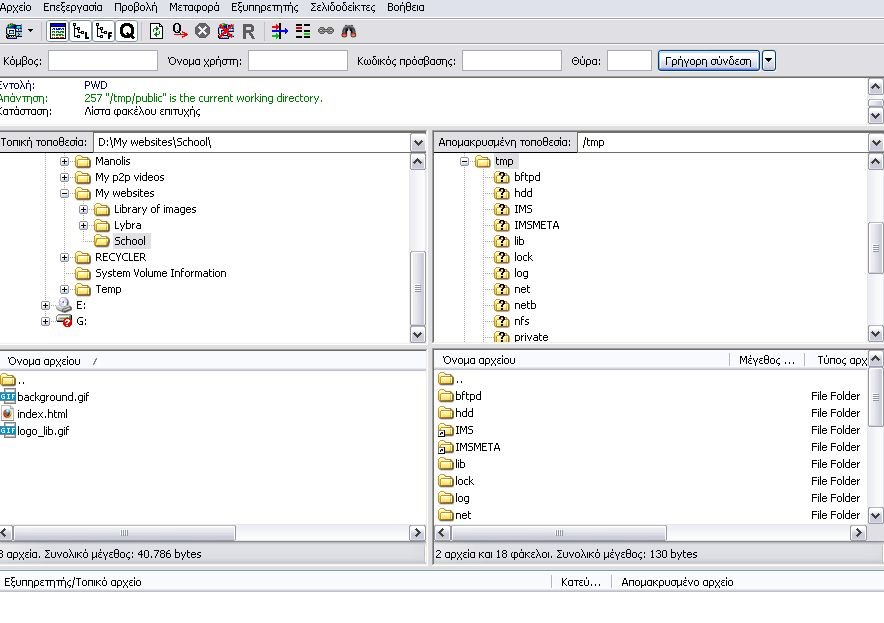Select the hdd folder icon in remote file list

click(x=446, y=413)
